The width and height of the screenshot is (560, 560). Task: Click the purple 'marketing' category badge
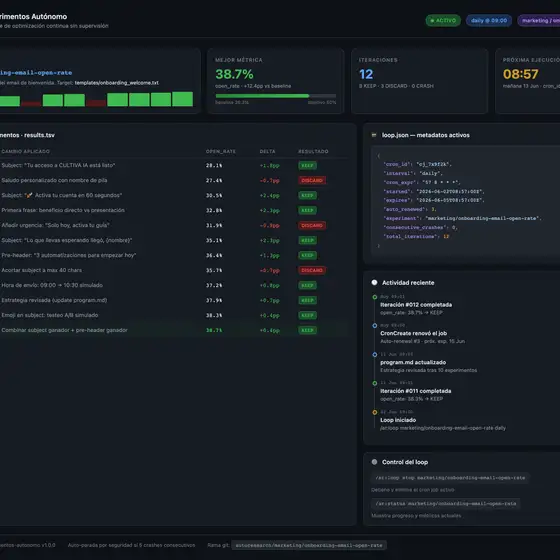539,20
